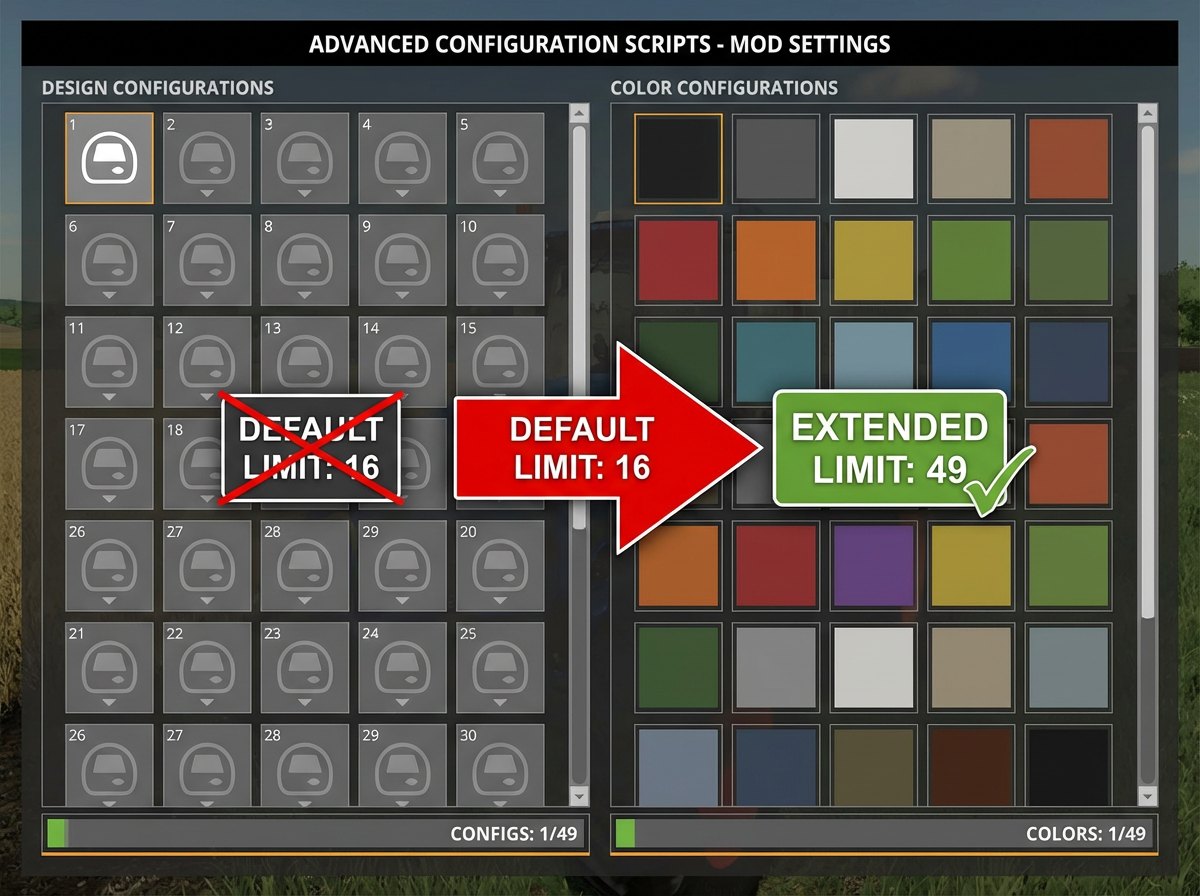Click the COLOR CONFIGURATIONS heading
Screen dimensions: 1200x896
(724, 88)
